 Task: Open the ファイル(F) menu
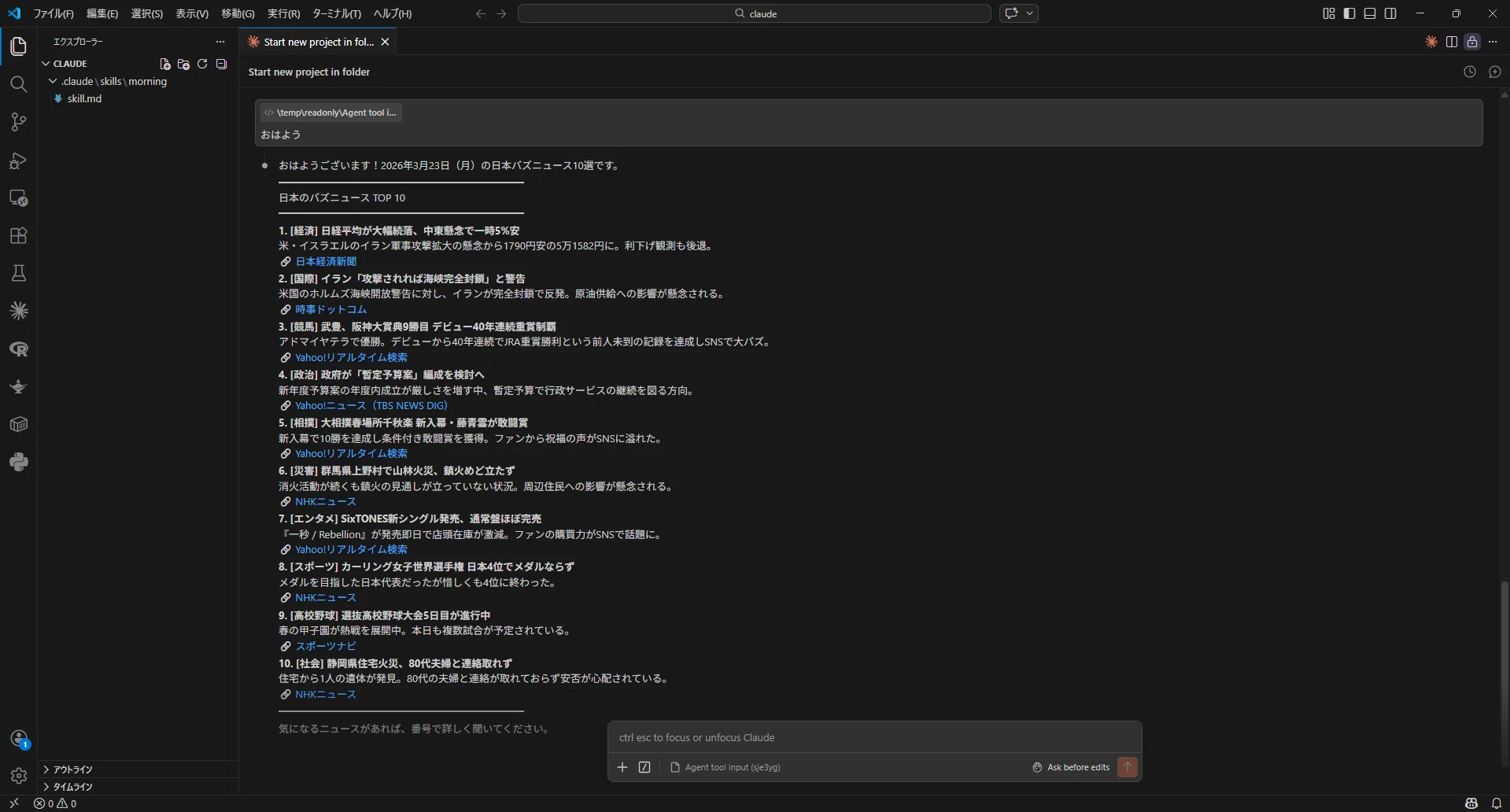[x=54, y=13]
